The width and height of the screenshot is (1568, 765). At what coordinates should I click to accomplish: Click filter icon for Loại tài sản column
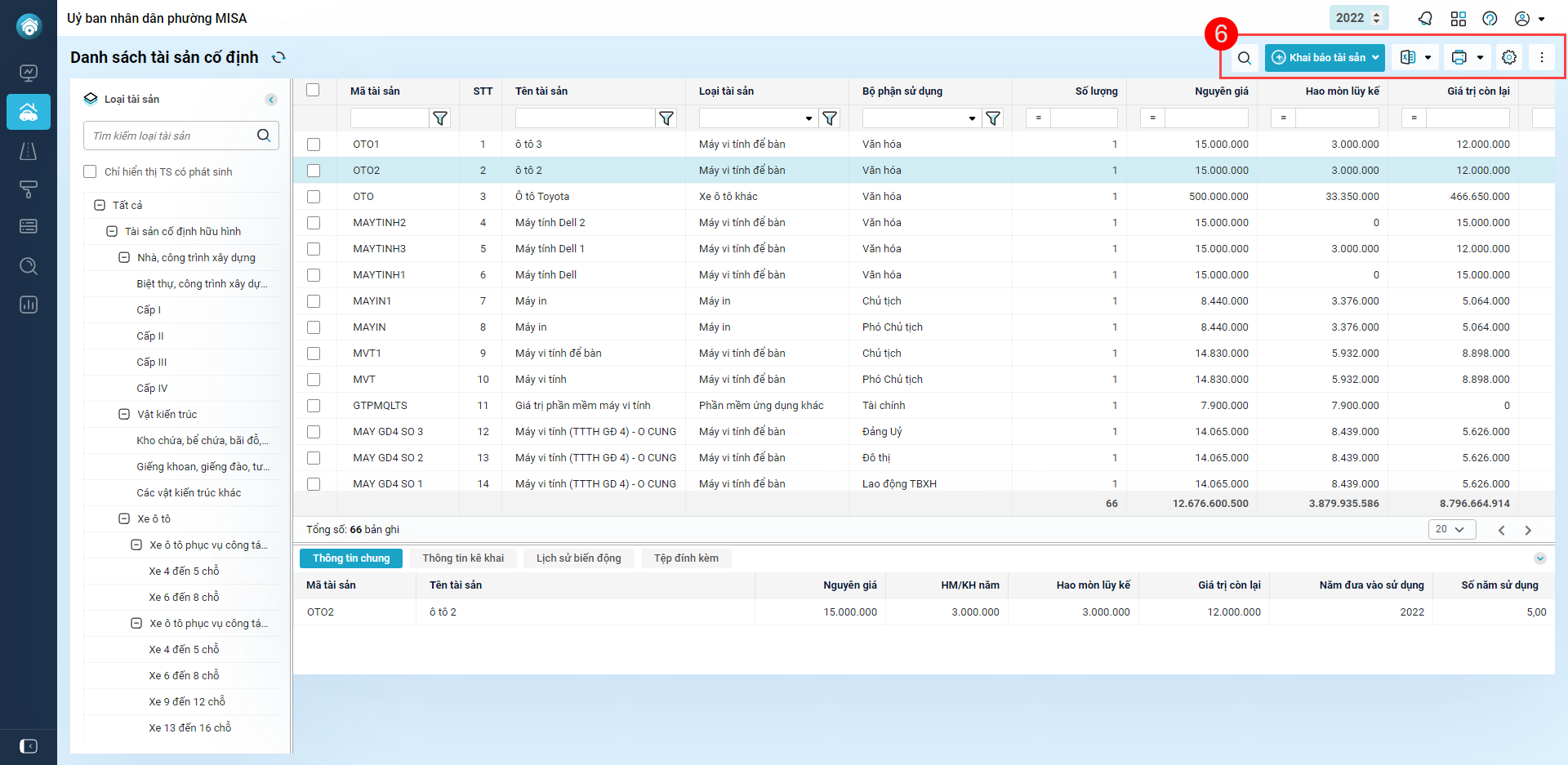point(830,118)
